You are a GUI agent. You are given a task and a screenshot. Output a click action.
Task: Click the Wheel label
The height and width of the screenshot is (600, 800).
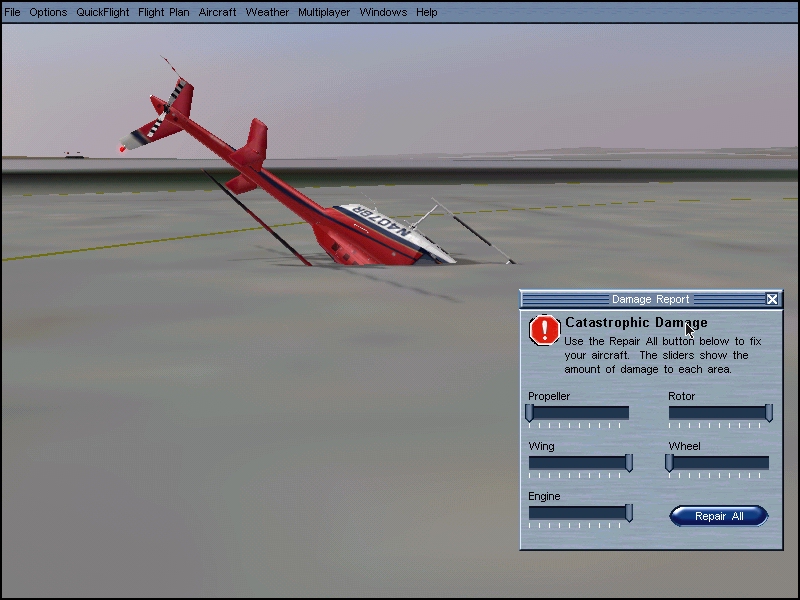point(684,446)
